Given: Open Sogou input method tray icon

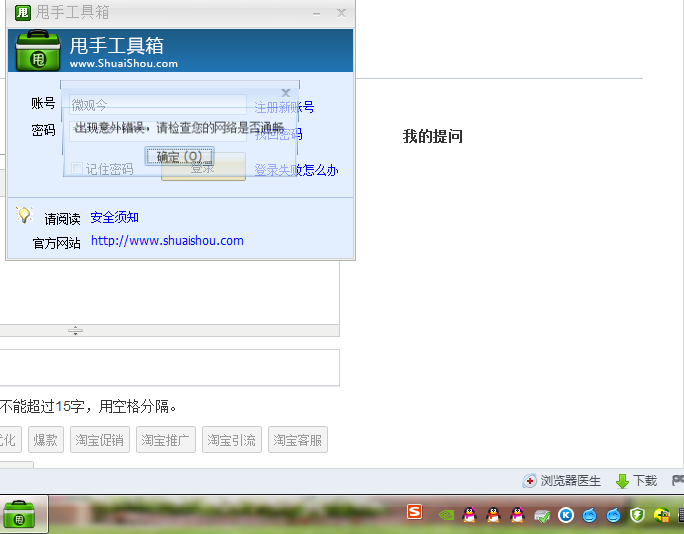Looking at the screenshot, I should (x=414, y=511).
